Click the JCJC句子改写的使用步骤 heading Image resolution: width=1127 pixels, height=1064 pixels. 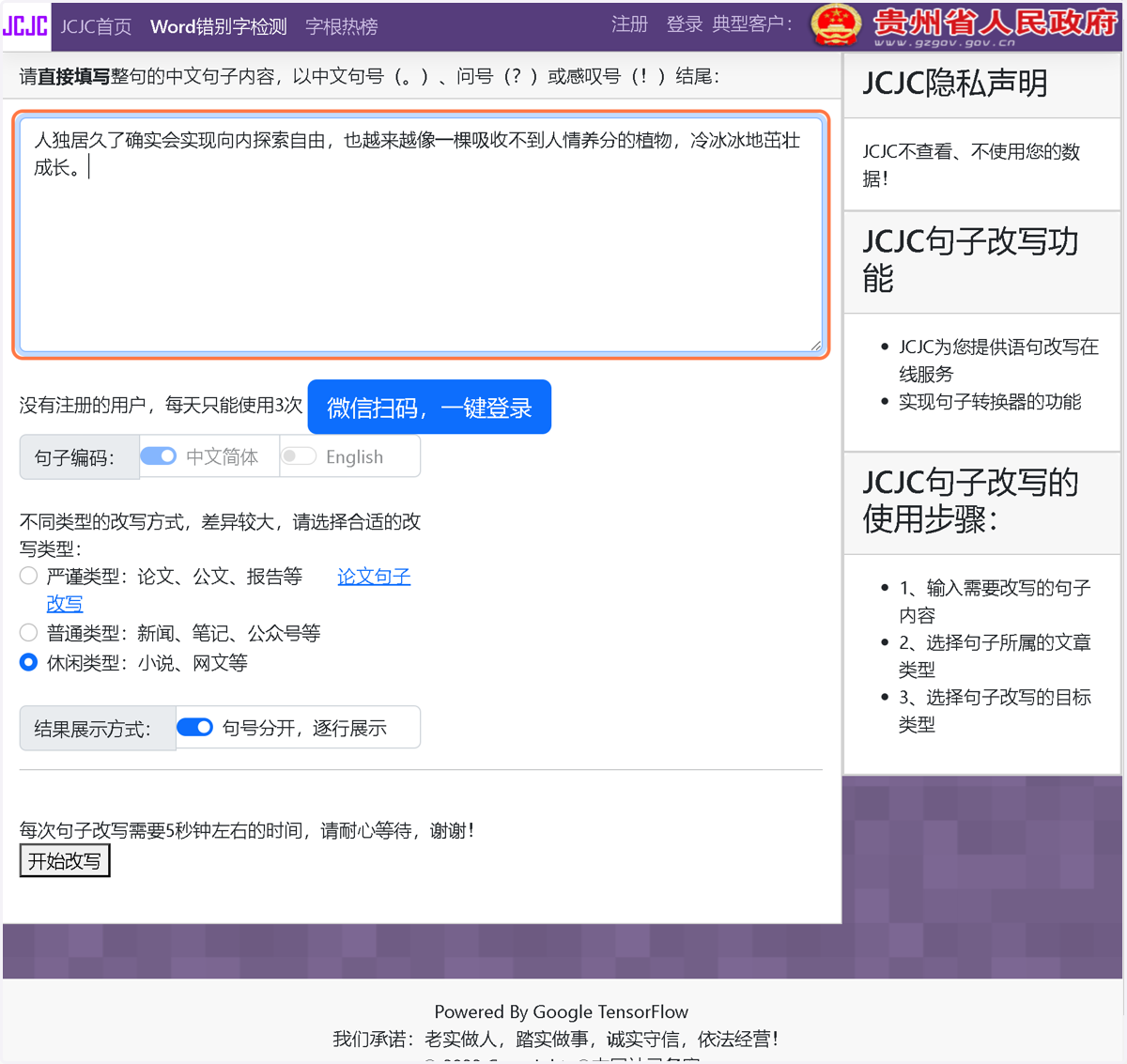[x=970, y=501]
